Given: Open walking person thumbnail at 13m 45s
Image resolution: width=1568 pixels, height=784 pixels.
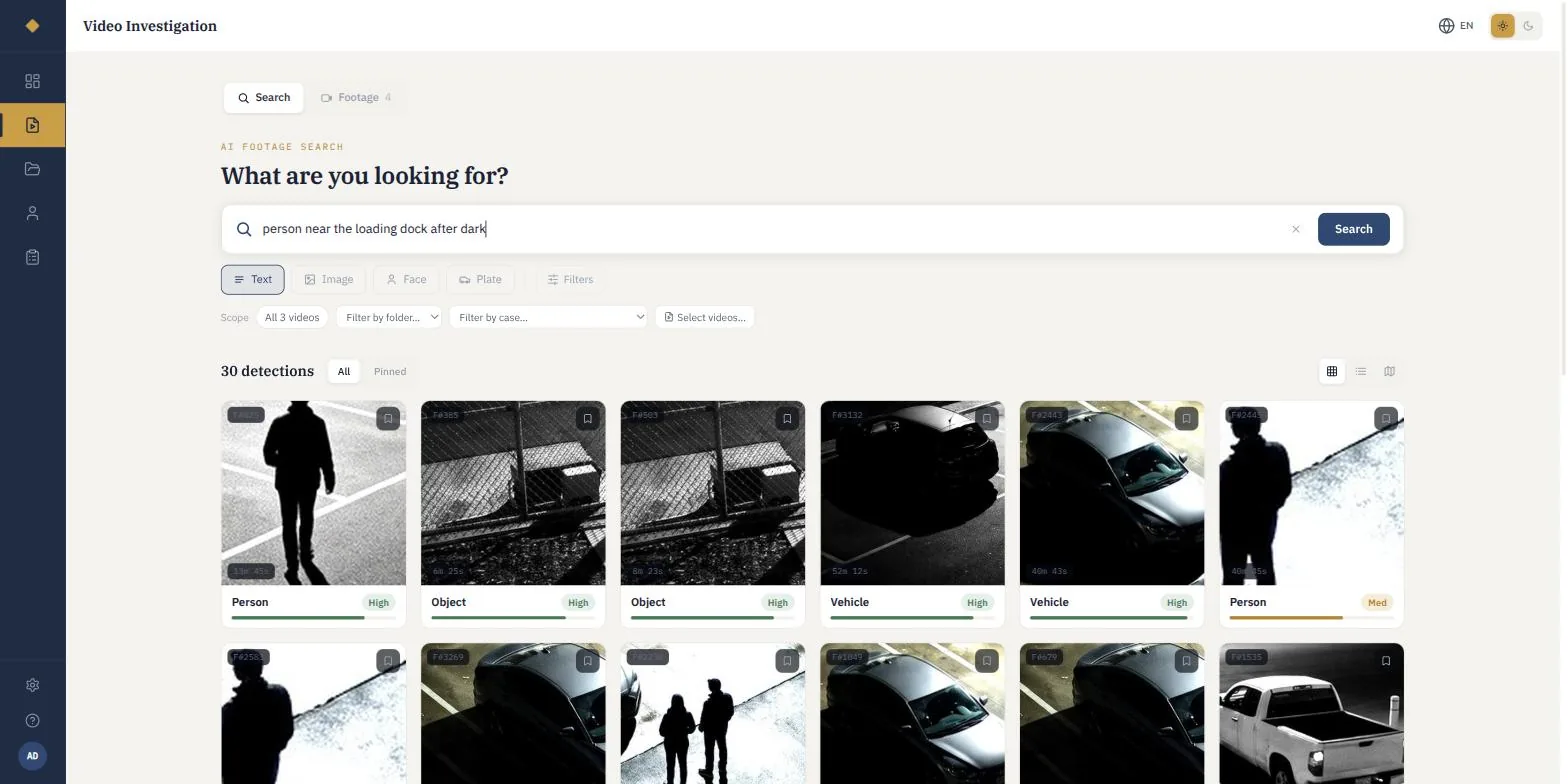Looking at the screenshot, I should tap(313, 493).
